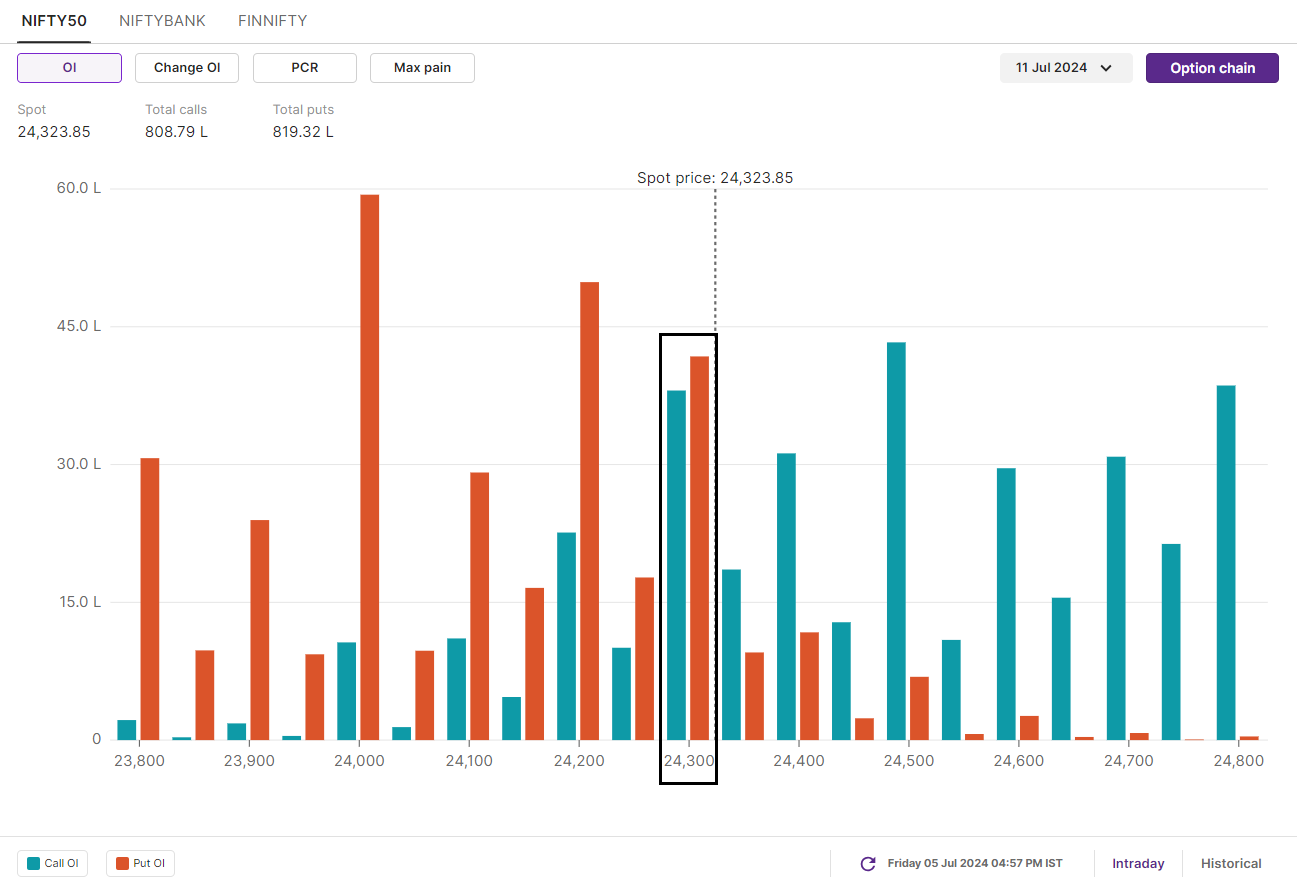Open the NIFTY50 tab

pyautogui.click(x=54, y=20)
